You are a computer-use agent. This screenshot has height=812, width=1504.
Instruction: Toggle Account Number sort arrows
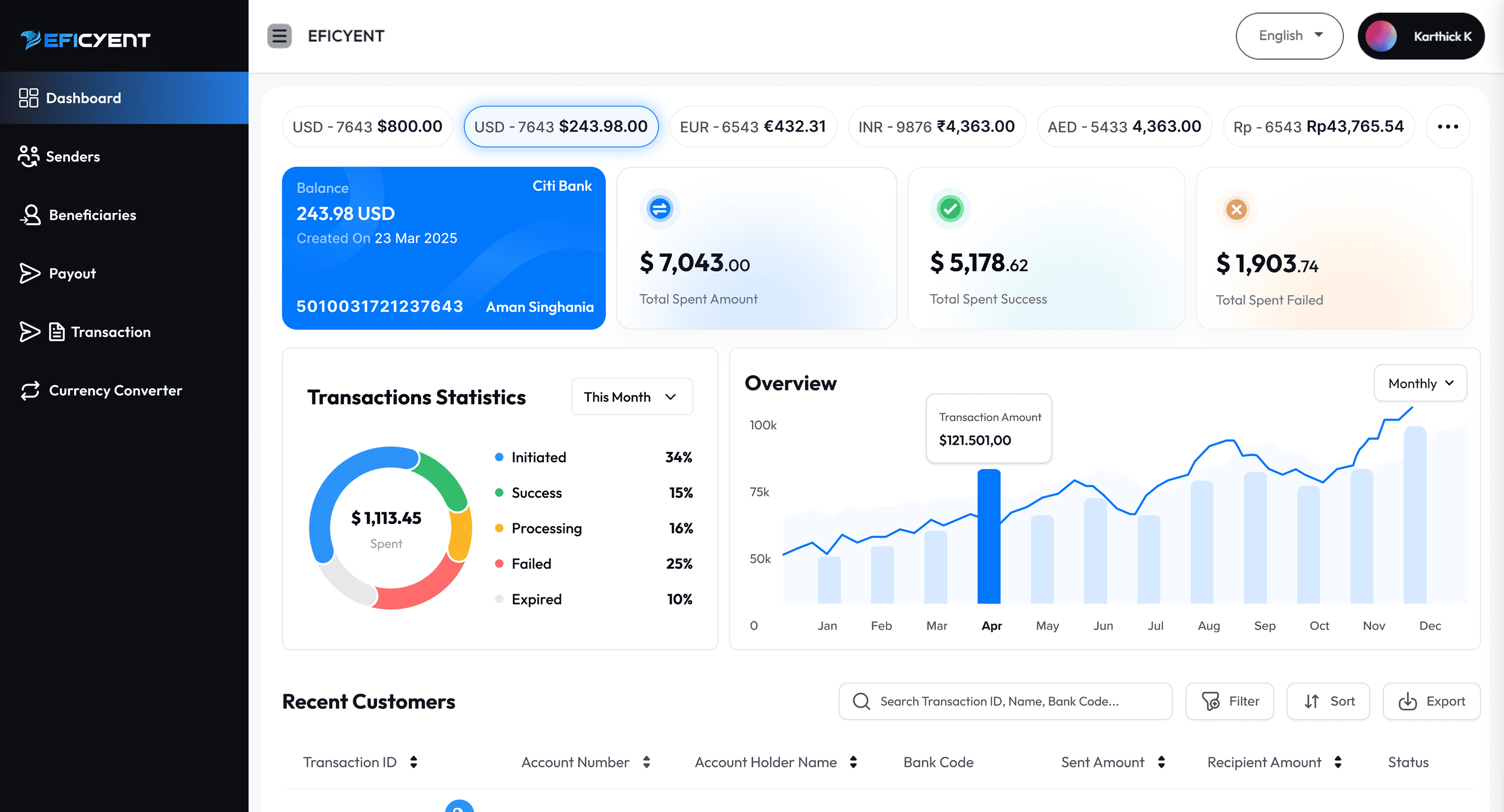(x=646, y=762)
